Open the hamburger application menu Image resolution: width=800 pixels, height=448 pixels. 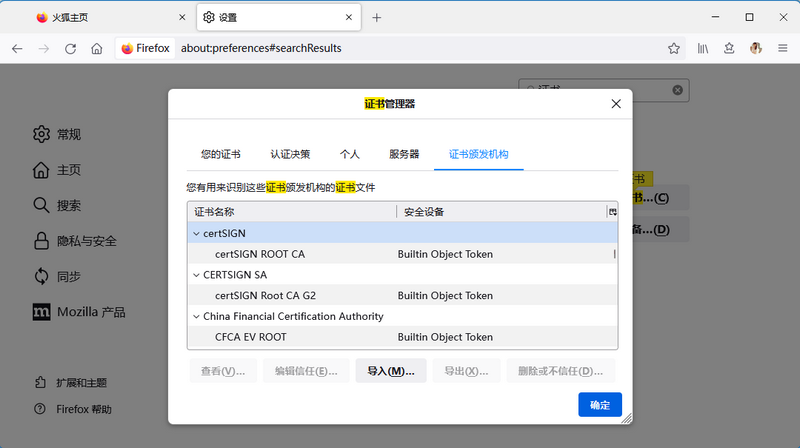(x=782, y=48)
